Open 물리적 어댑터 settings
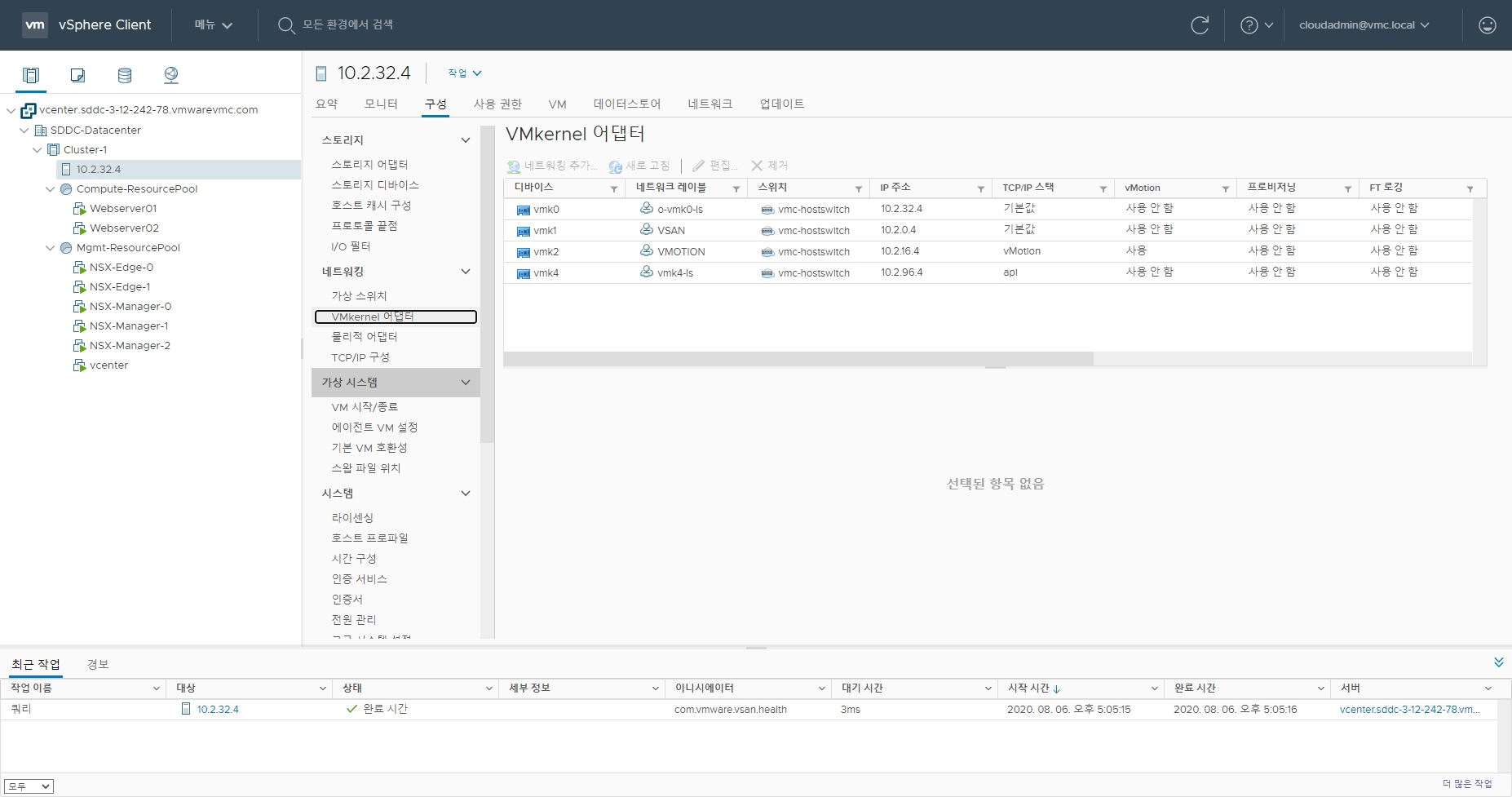This screenshot has width=1512, height=797. [365, 337]
